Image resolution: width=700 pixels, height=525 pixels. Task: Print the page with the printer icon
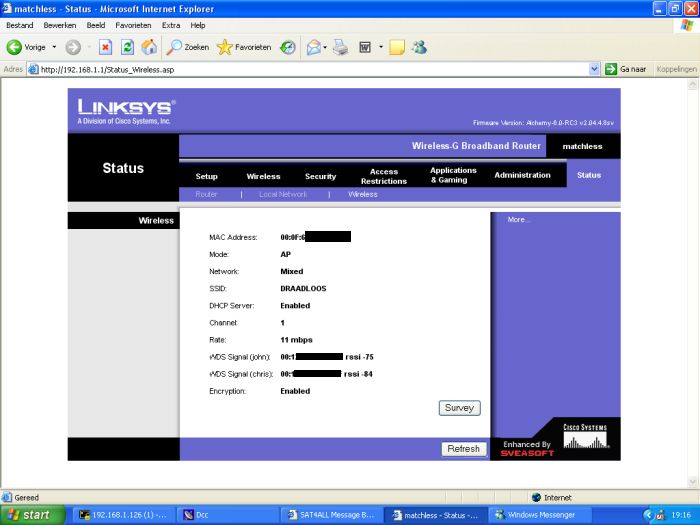coord(341,47)
